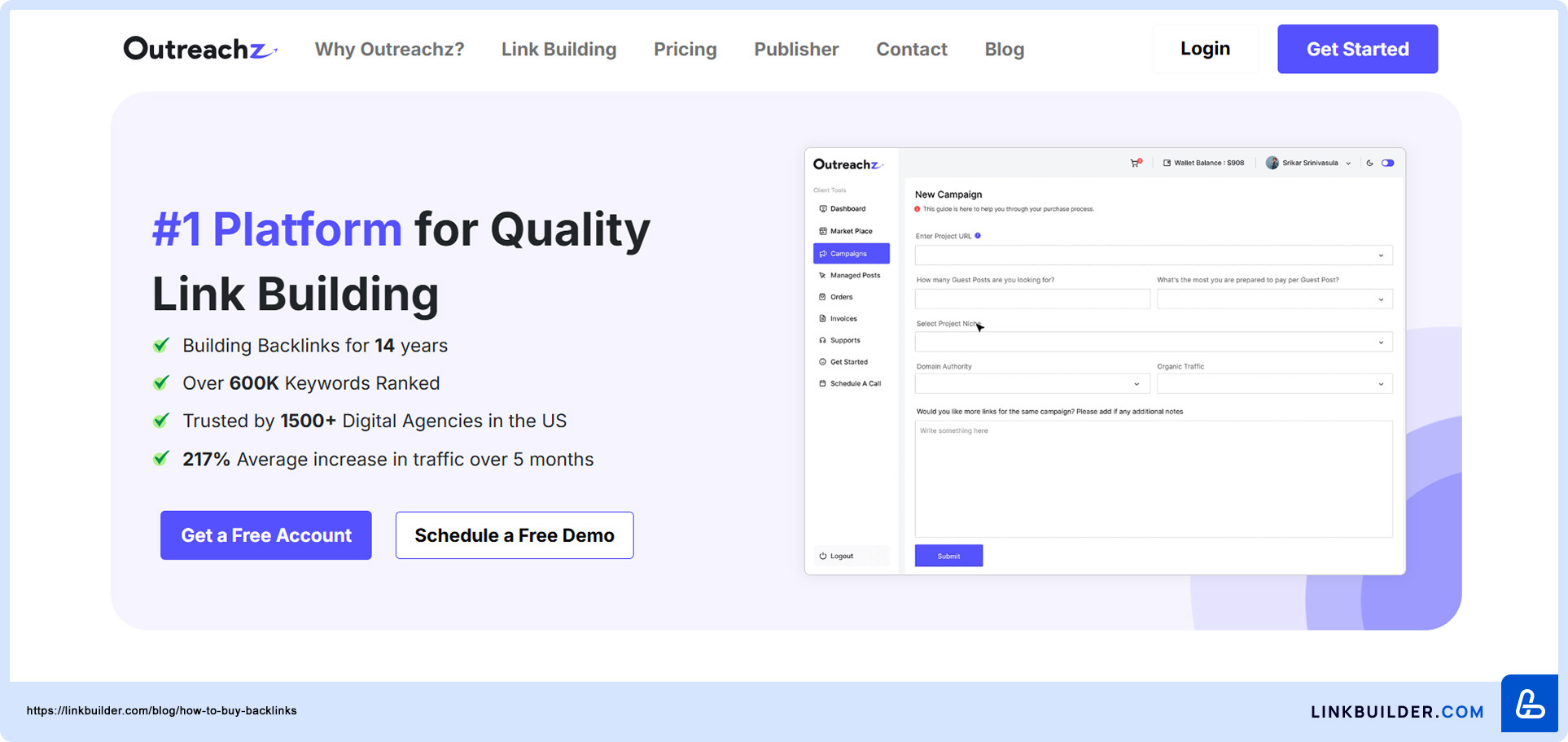This screenshot has width=1568, height=742.
Task: Open the Organic Traffic dropdown
Action: pyautogui.click(x=1274, y=384)
